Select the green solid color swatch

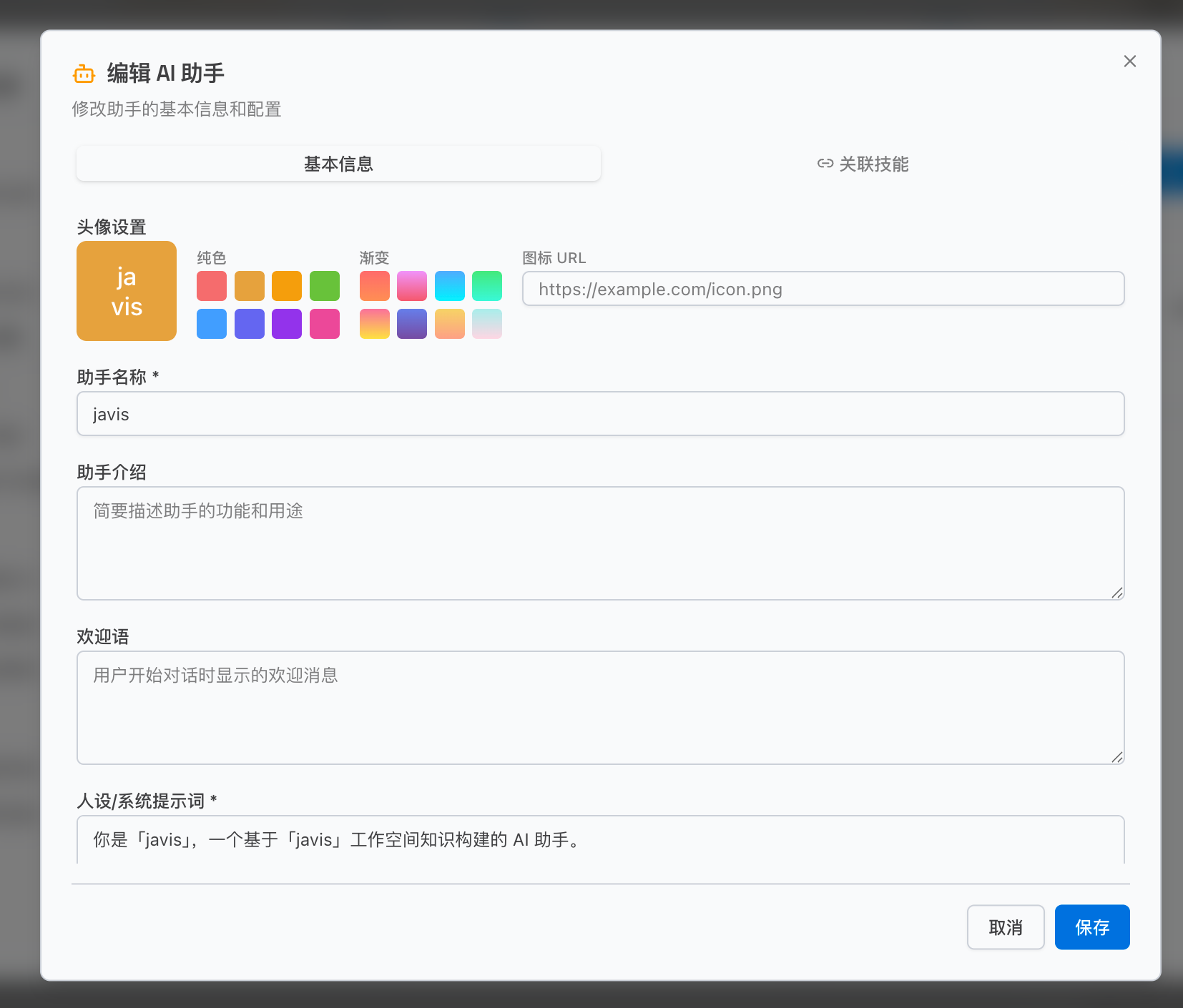click(325, 286)
